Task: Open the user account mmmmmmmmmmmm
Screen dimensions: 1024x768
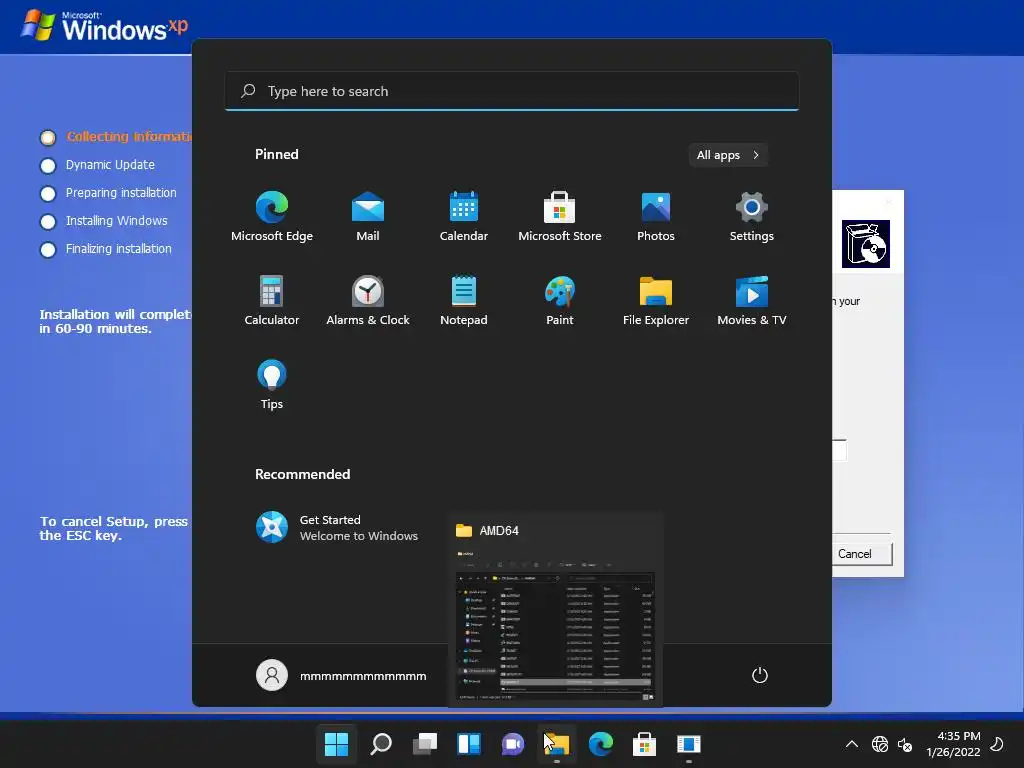Action: click(x=342, y=675)
